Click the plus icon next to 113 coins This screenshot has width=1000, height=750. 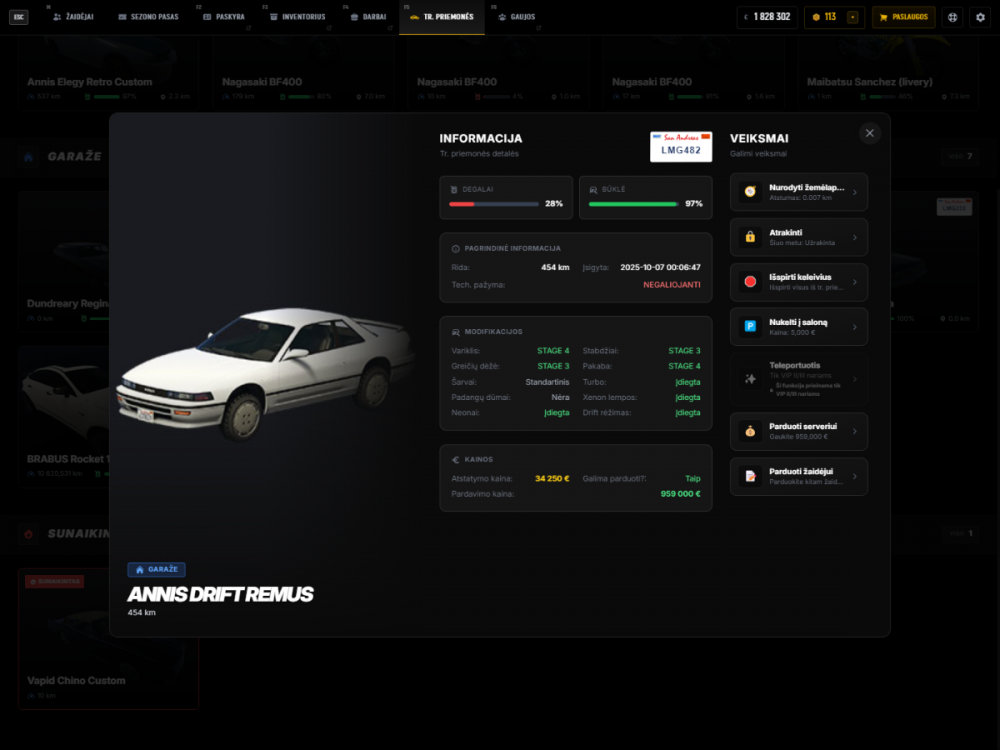coord(852,17)
